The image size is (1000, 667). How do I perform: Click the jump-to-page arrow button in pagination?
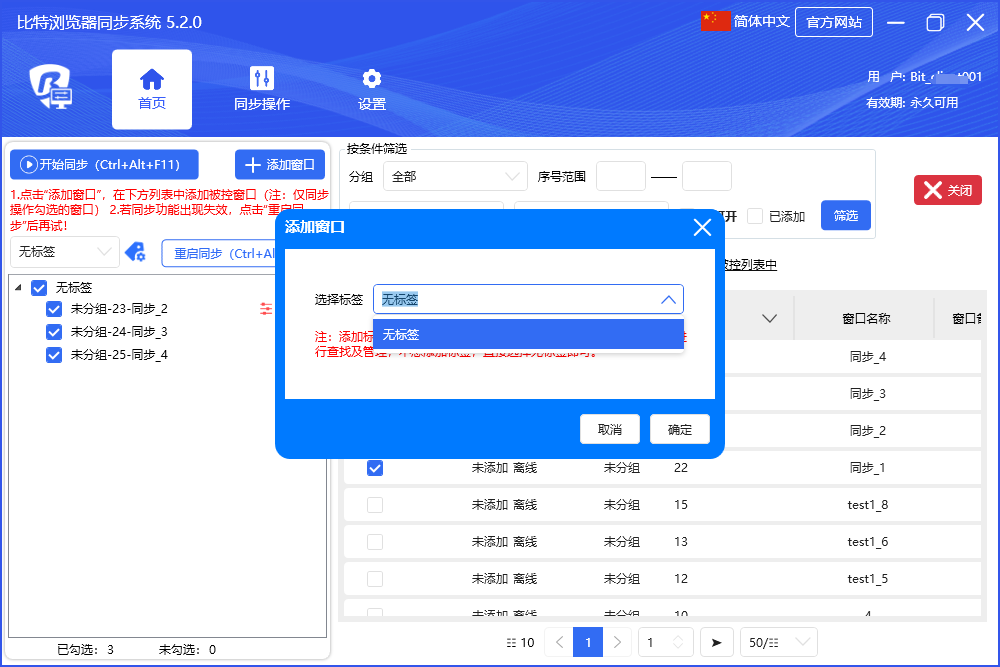716,642
